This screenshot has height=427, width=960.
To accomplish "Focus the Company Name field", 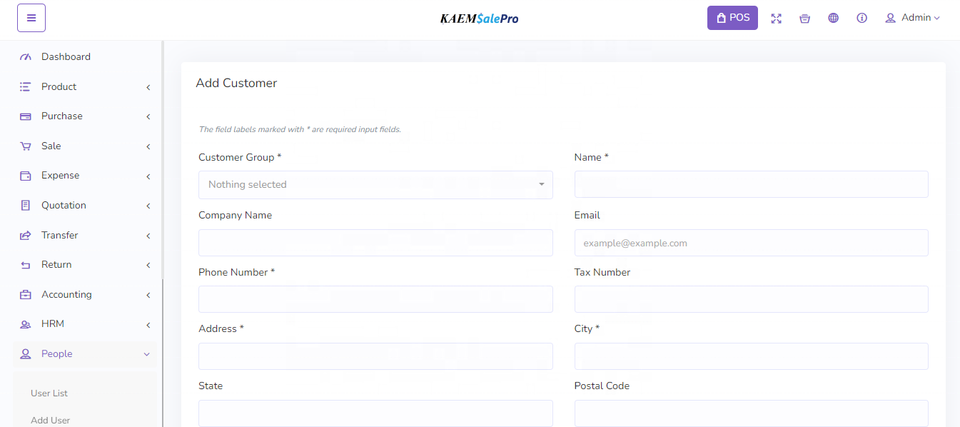I will [x=375, y=243].
